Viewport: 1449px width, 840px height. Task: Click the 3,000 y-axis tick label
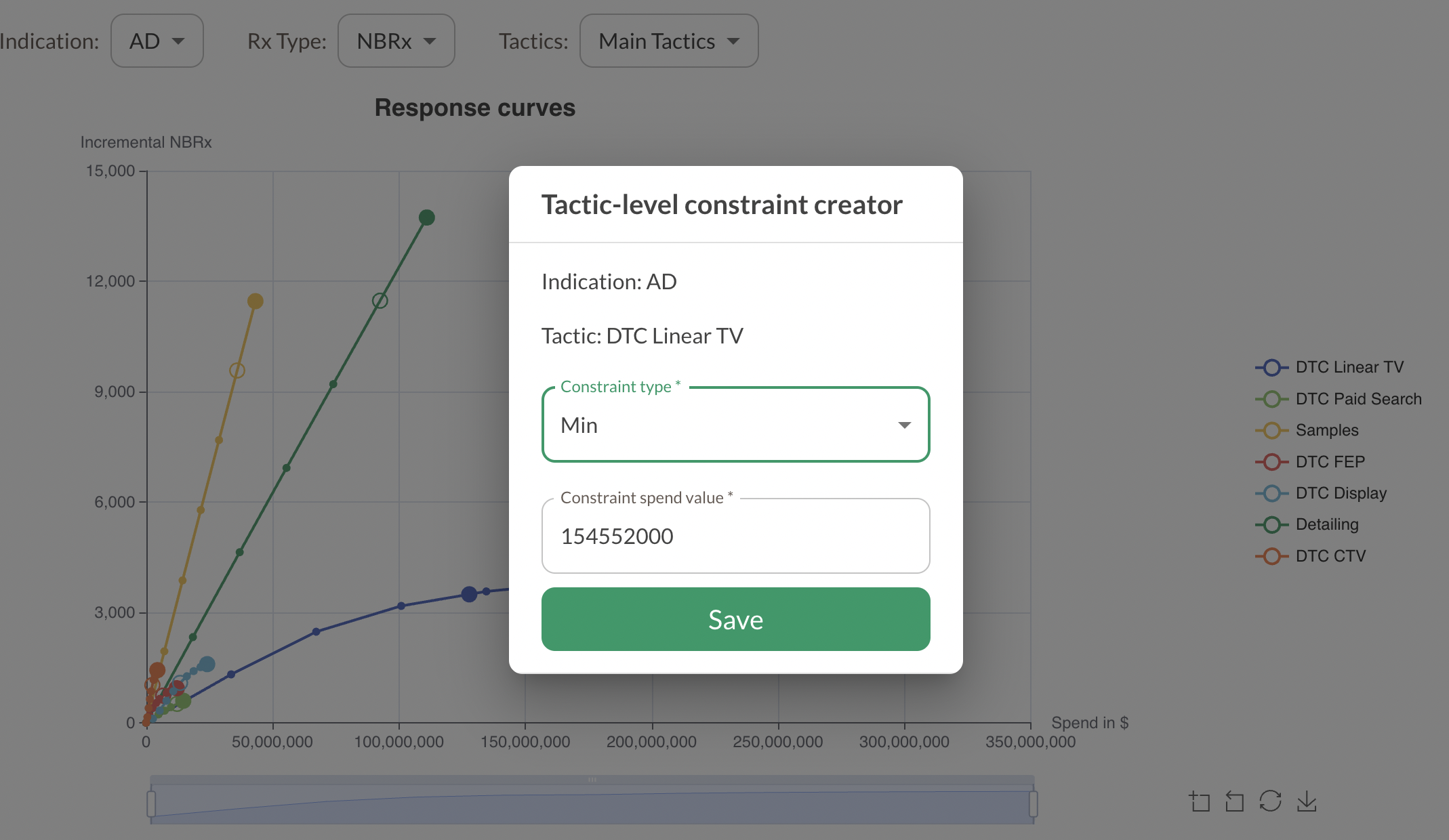pyautogui.click(x=114, y=612)
